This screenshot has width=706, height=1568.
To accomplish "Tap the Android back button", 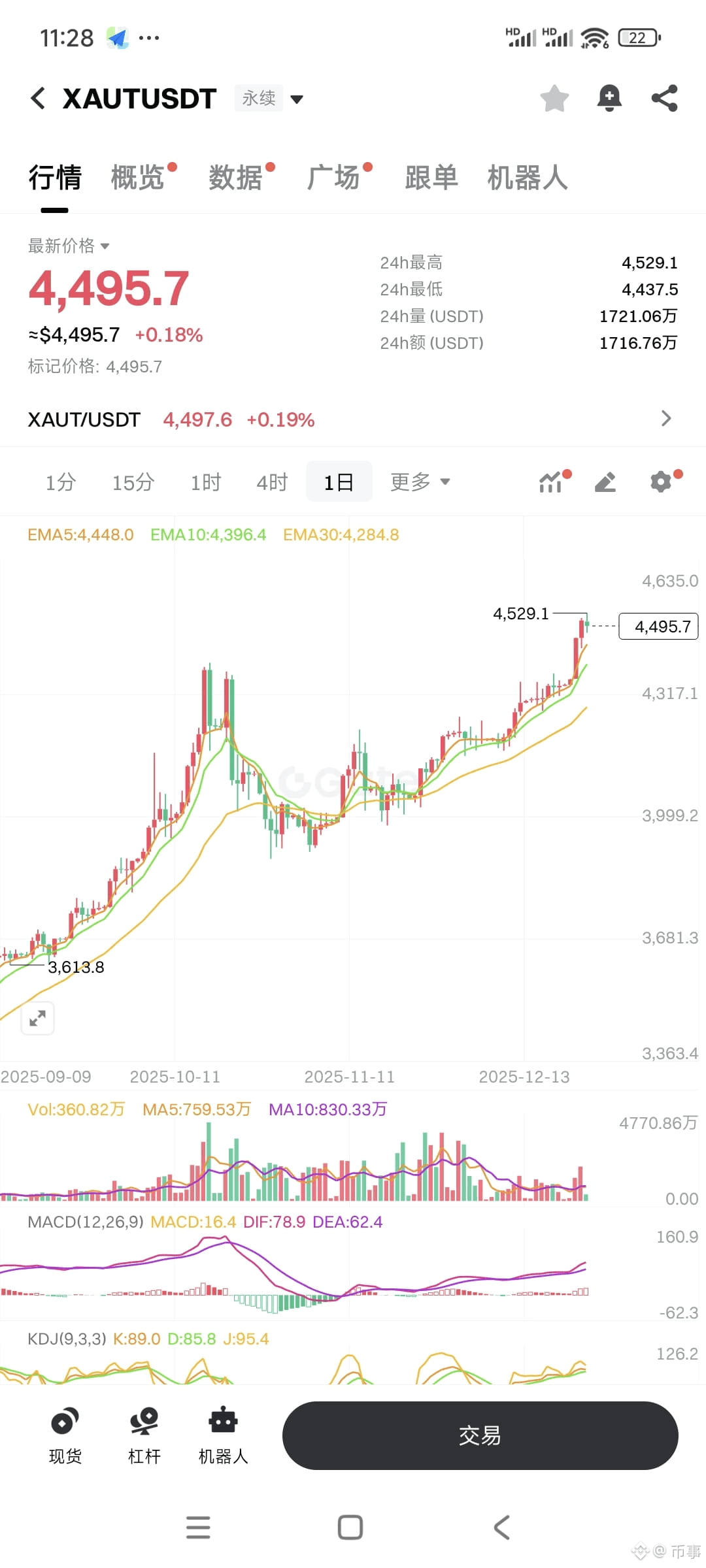I will [x=501, y=1527].
